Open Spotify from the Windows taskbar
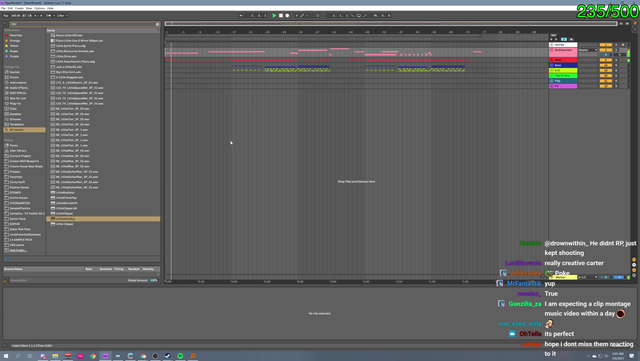This screenshot has width=640, height=361. tap(180, 356)
